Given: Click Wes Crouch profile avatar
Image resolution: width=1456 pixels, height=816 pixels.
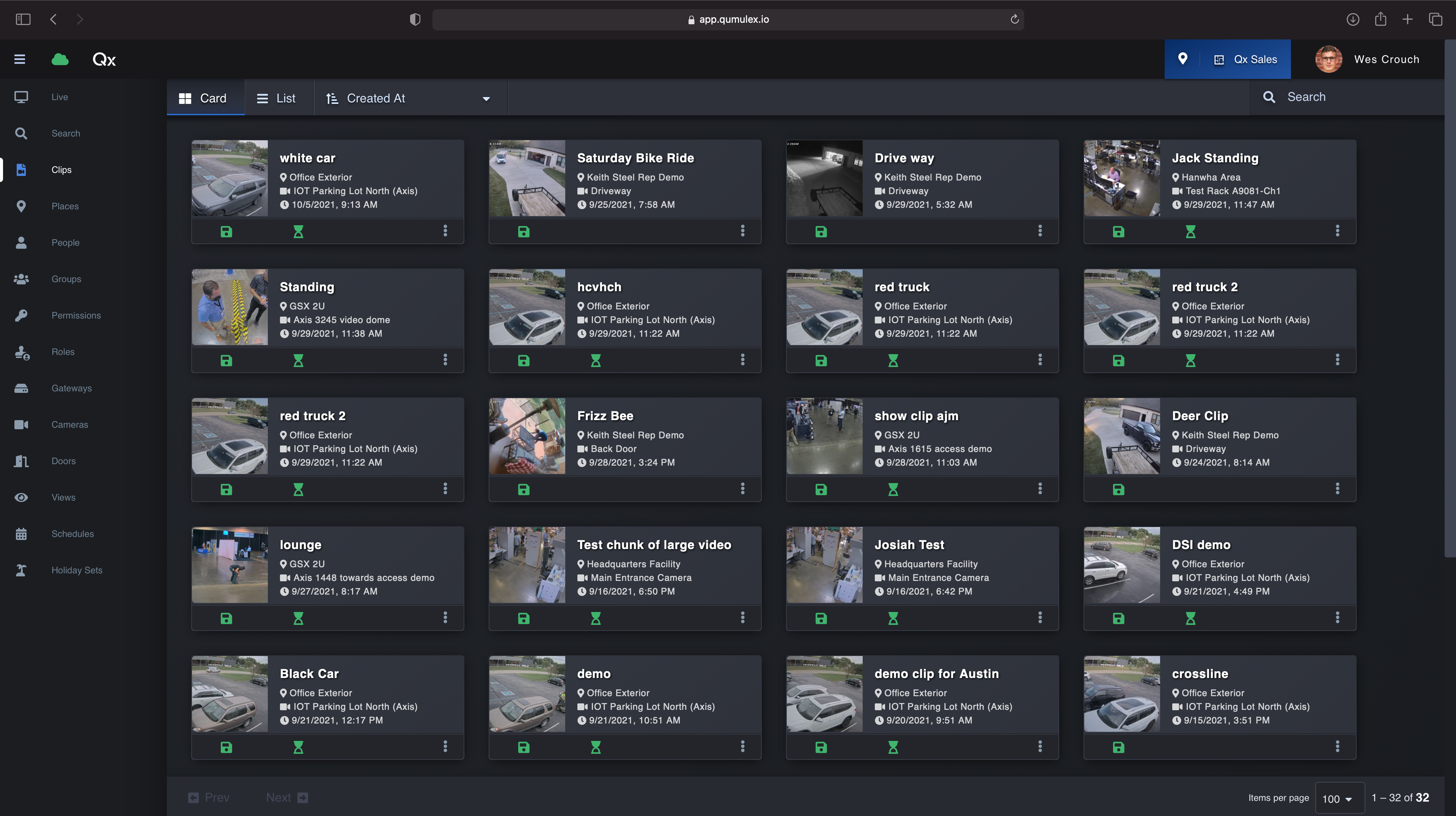Looking at the screenshot, I should tap(1328, 59).
